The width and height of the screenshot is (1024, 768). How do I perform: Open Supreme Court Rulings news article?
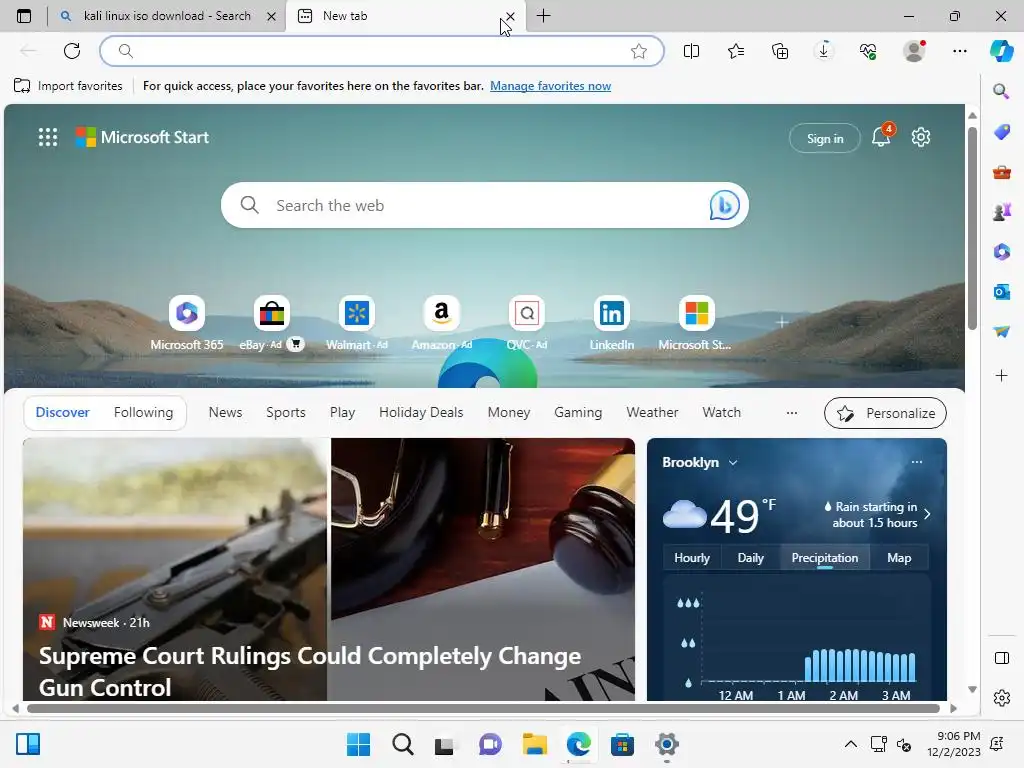coord(310,671)
